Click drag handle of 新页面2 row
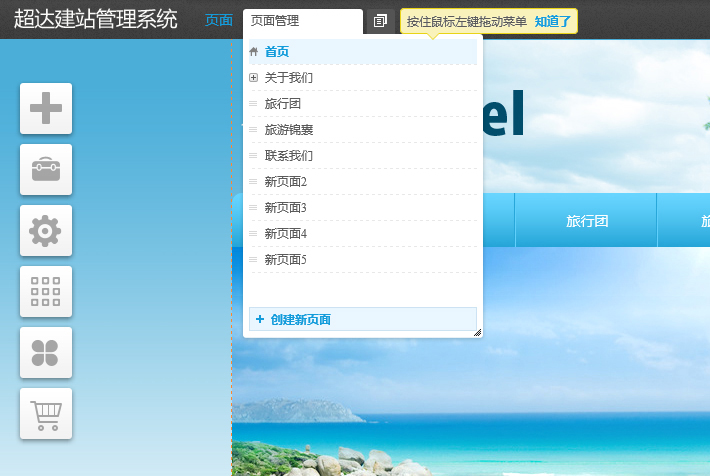This screenshot has height=476, width=710. click(x=253, y=182)
